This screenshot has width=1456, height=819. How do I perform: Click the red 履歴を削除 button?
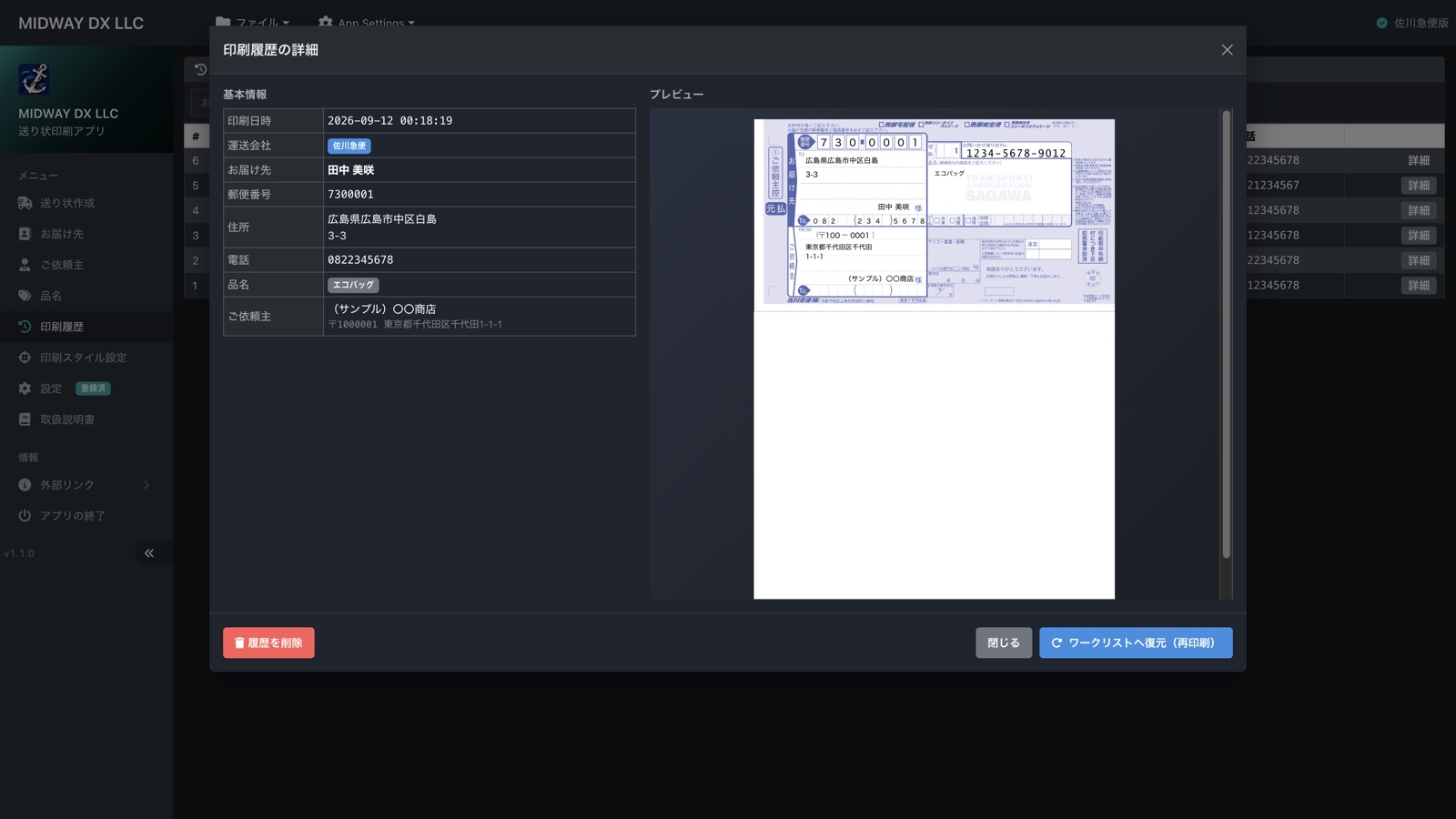click(x=268, y=642)
